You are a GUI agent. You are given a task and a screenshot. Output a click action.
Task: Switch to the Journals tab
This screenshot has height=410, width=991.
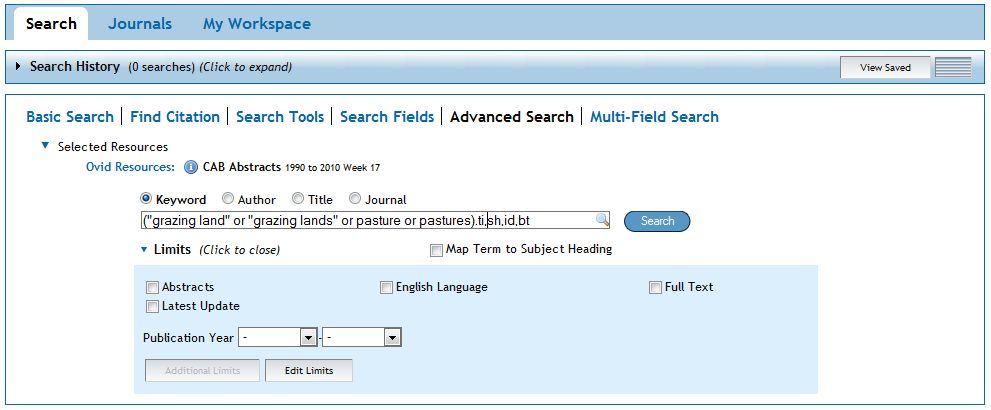[140, 24]
